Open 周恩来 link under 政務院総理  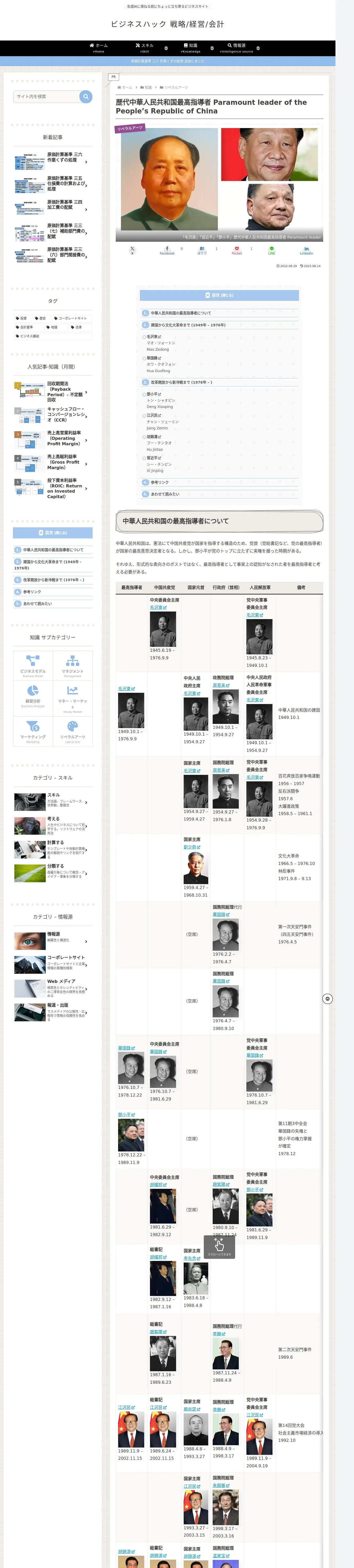[x=221, y=685]
